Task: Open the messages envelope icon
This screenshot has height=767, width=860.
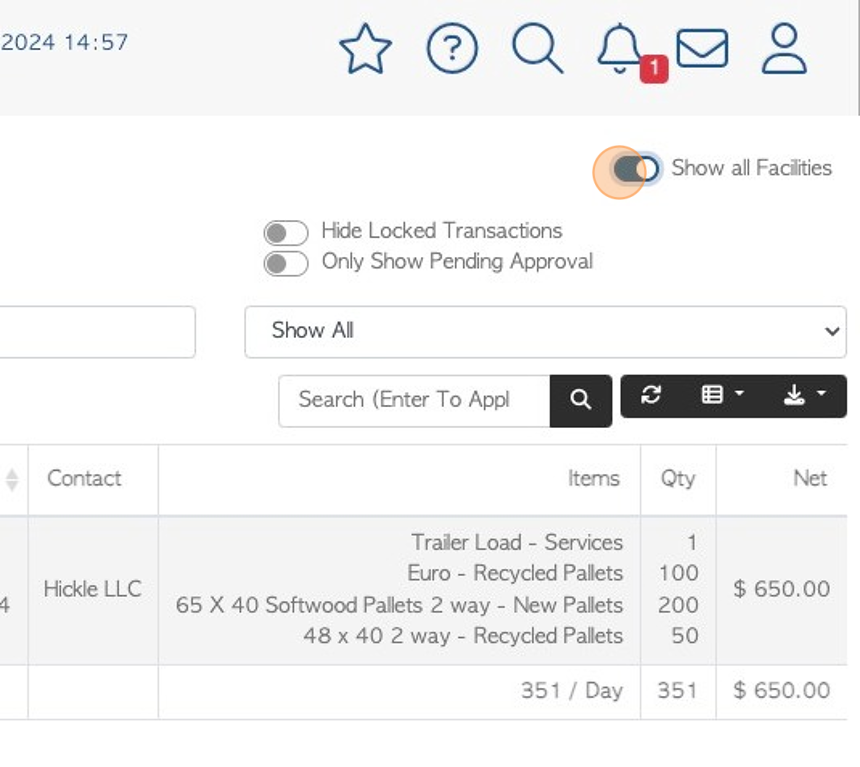Action: [x=702, y=48]
